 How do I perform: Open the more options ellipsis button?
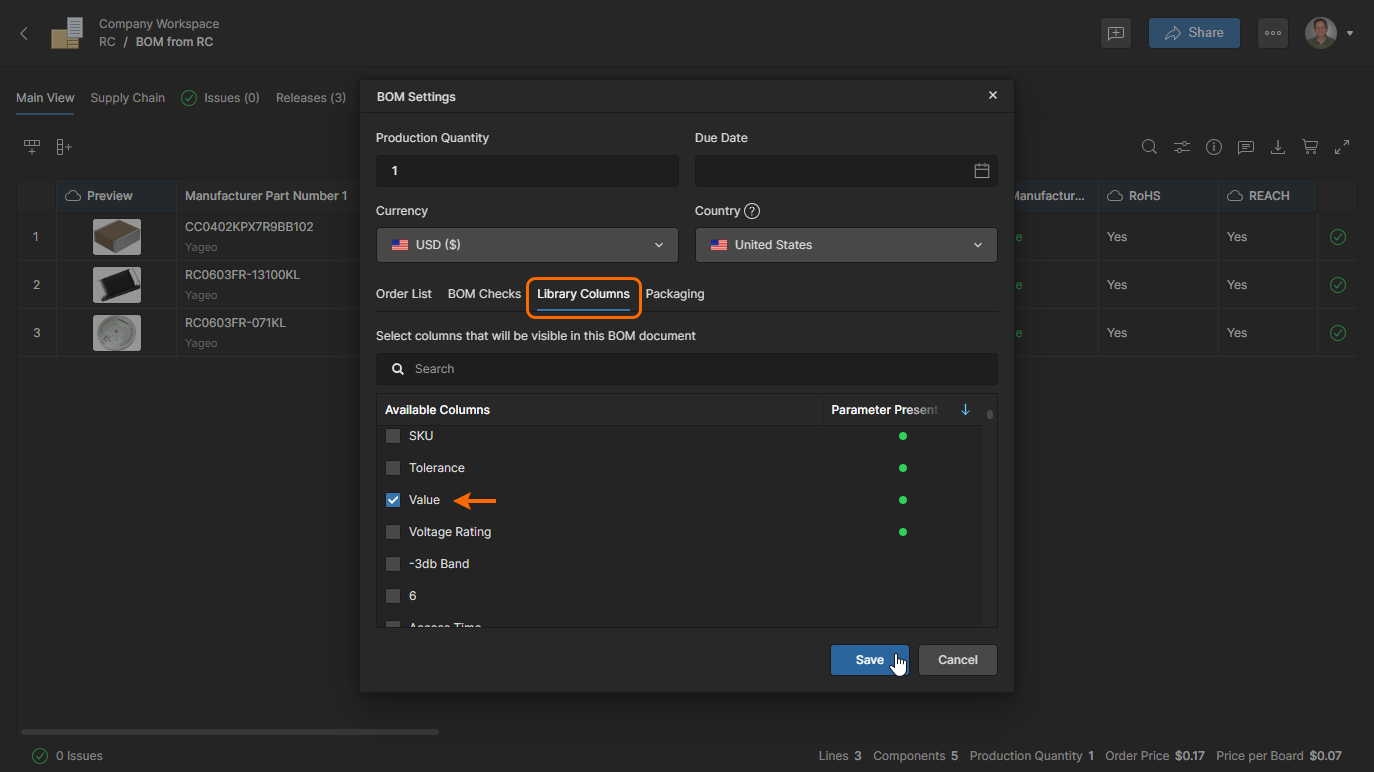[1272, 33]
